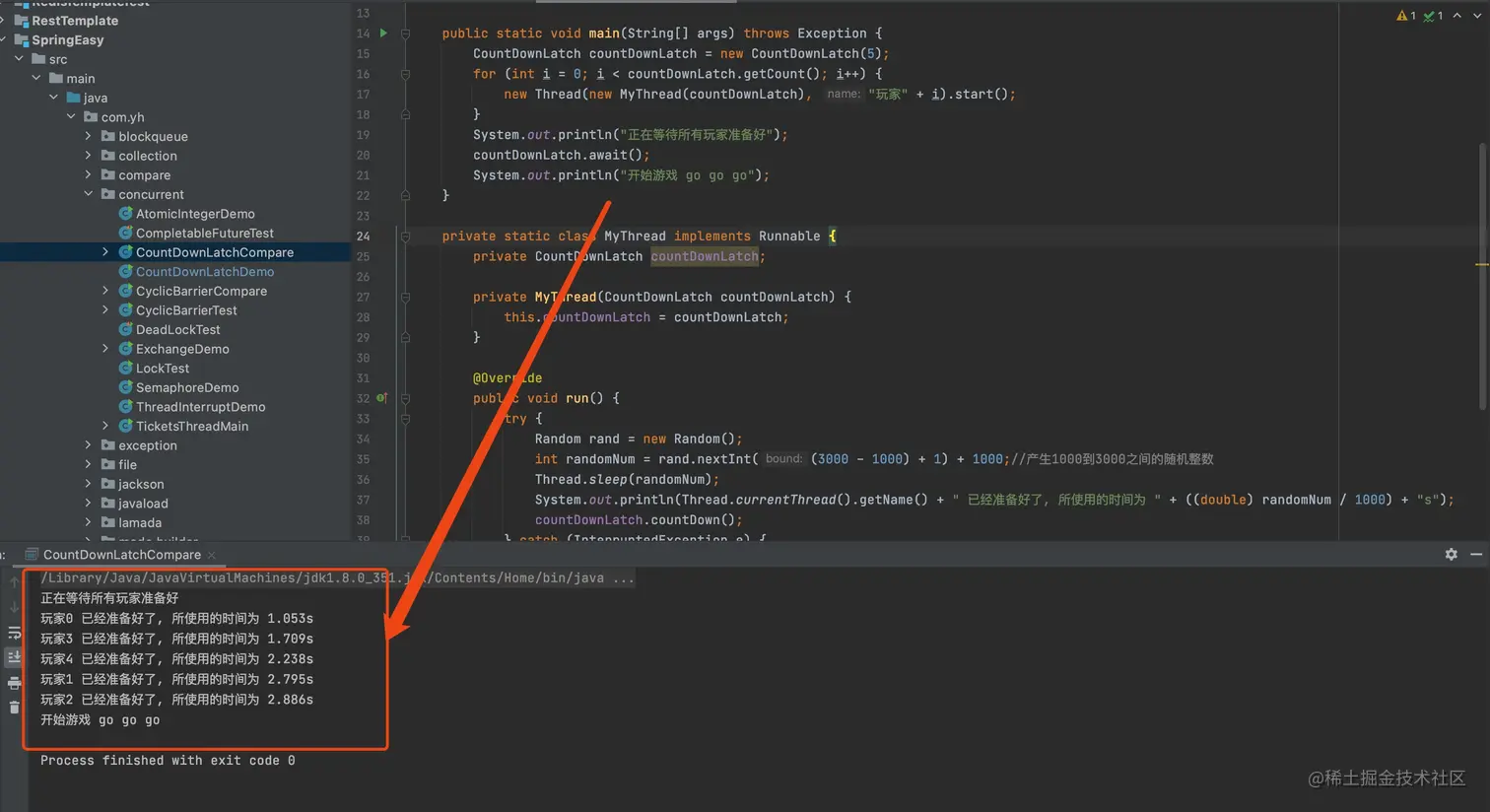
Task: Expand ExchangeDemo class node
Action: point(106,349)
